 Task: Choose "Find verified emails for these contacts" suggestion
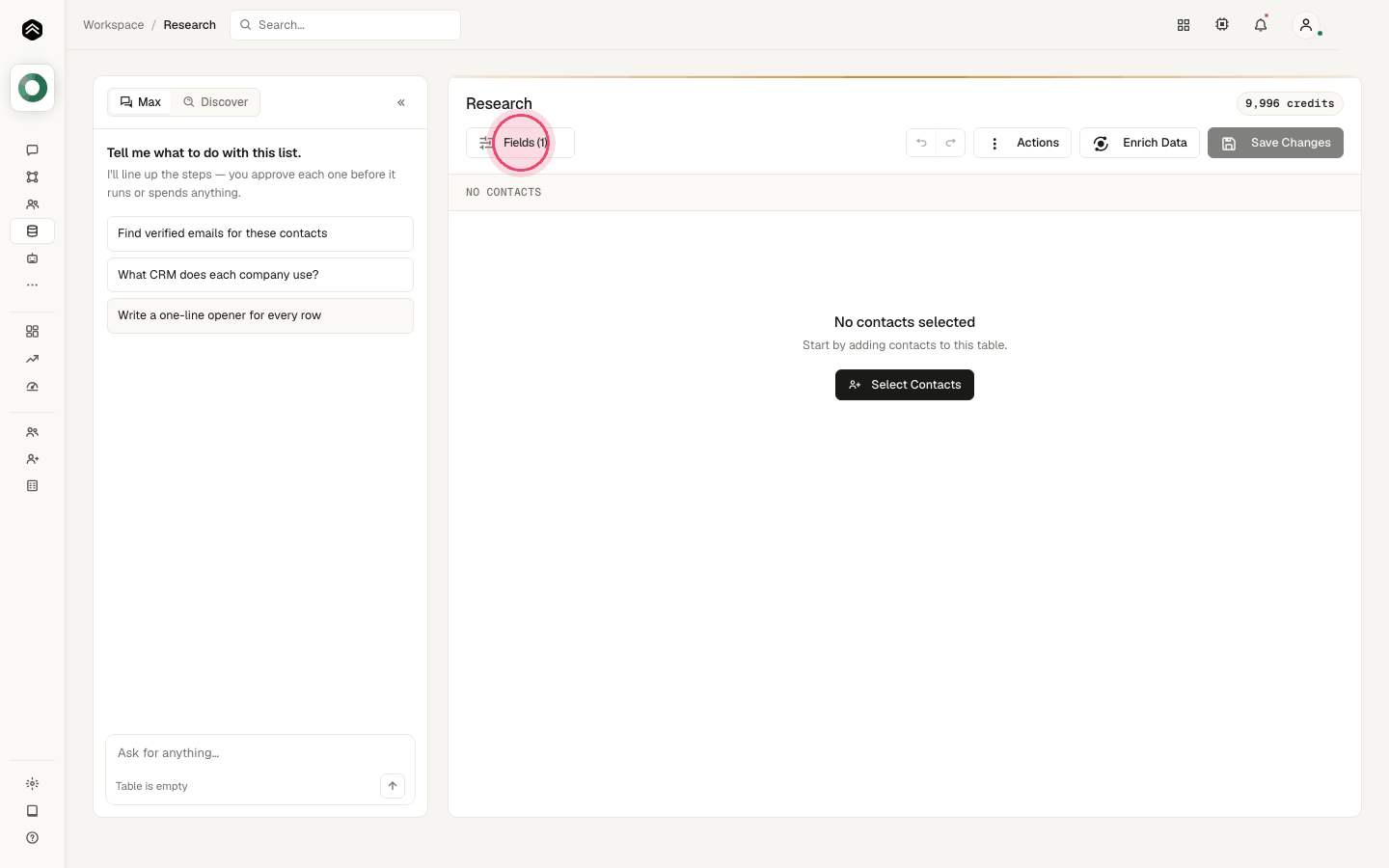tap(260, 233)
